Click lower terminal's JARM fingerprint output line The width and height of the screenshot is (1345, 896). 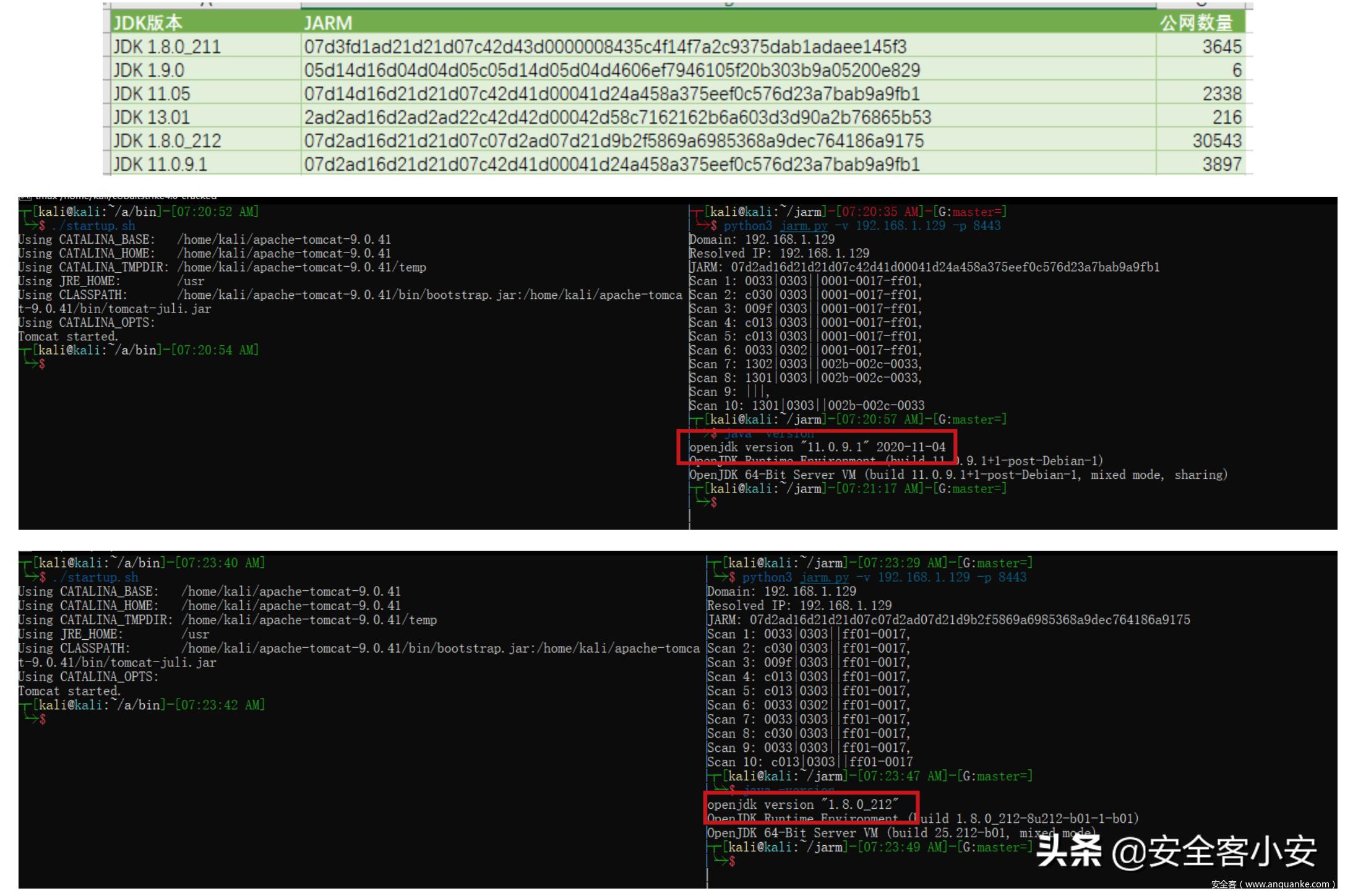(x=948, y=619)
